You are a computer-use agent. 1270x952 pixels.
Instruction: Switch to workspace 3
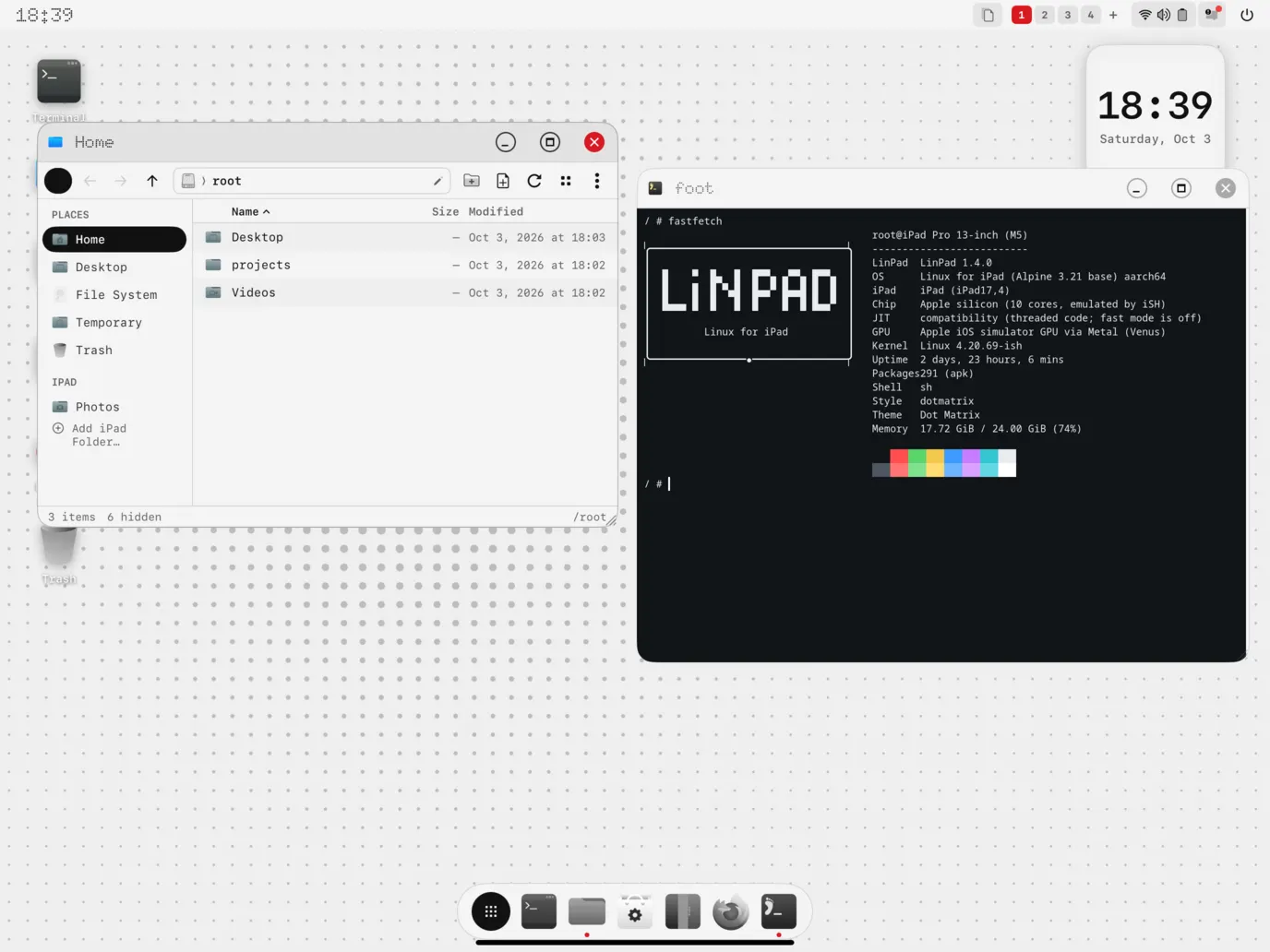point(1068,15)
